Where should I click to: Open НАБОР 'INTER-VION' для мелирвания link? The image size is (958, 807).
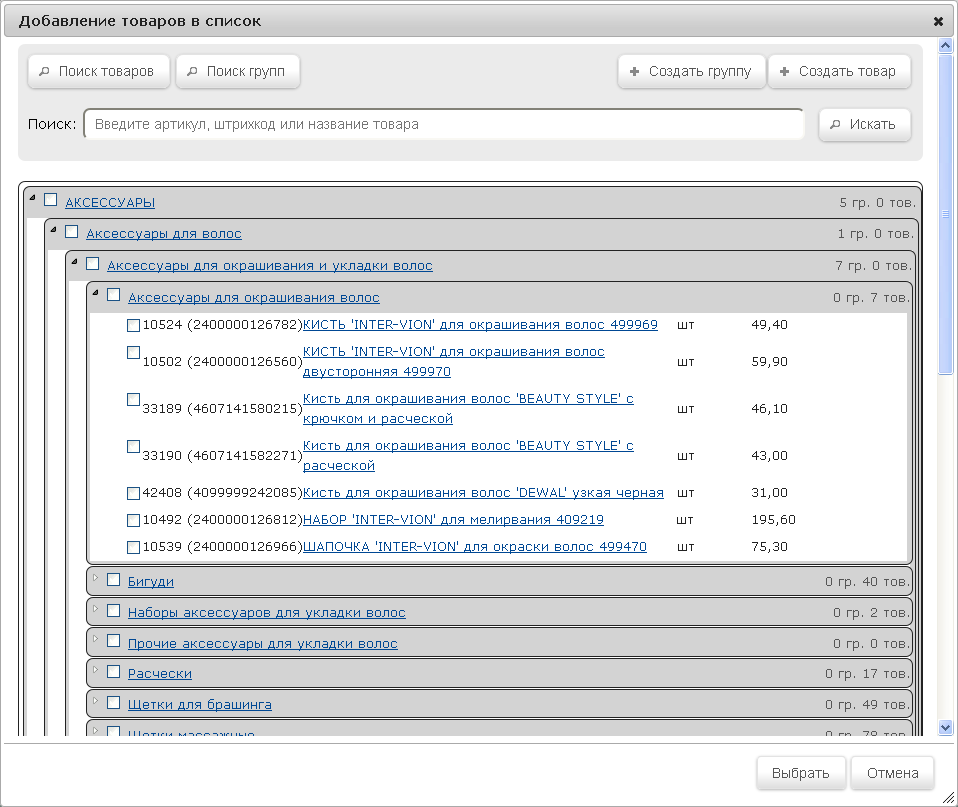point(453,520)
